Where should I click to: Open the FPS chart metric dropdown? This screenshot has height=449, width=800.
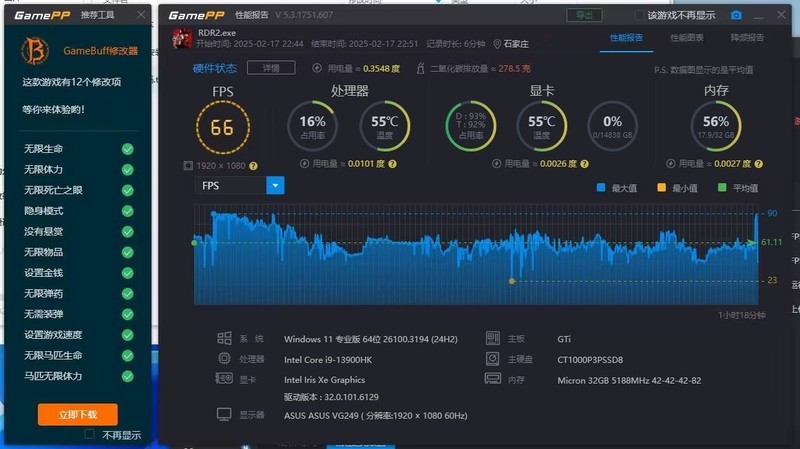[274, 185]
